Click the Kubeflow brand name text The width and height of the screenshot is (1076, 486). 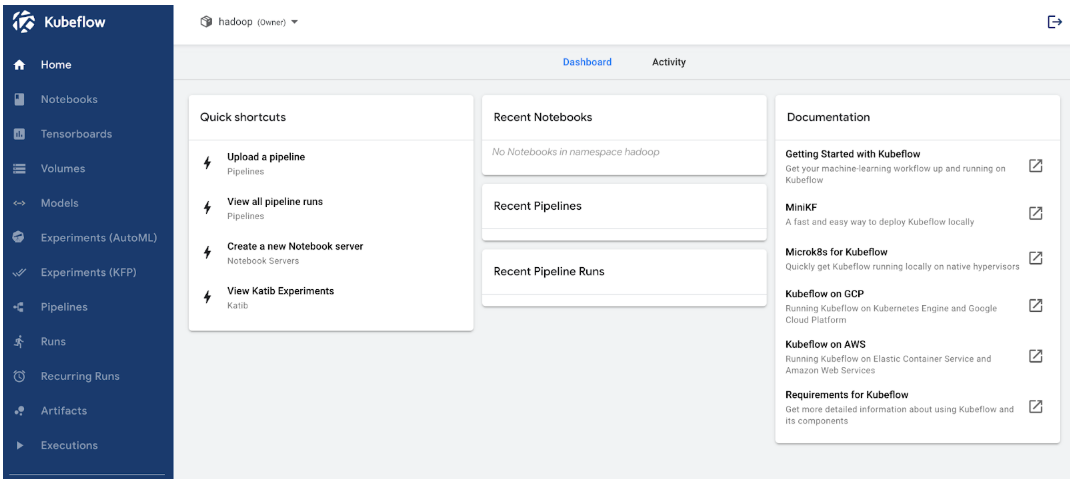(75, 22)
